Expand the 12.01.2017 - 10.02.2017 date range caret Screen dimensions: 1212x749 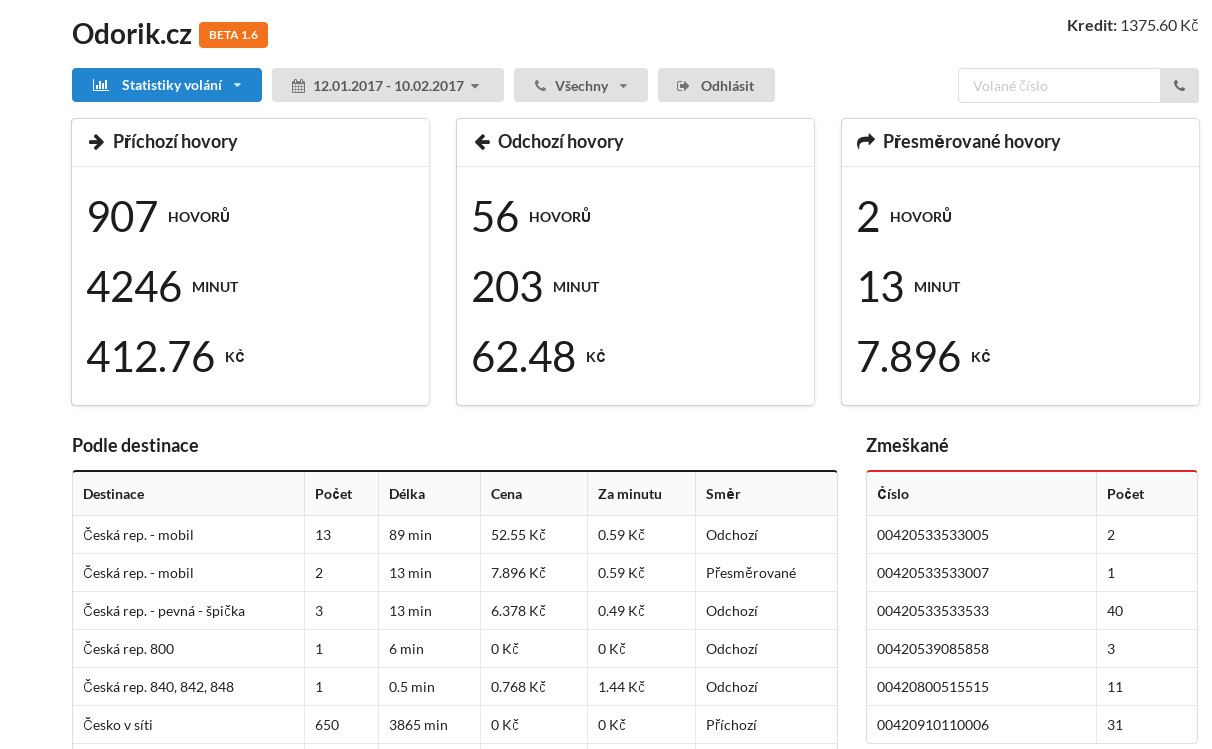pyautogui.click(x=475, y=86)
